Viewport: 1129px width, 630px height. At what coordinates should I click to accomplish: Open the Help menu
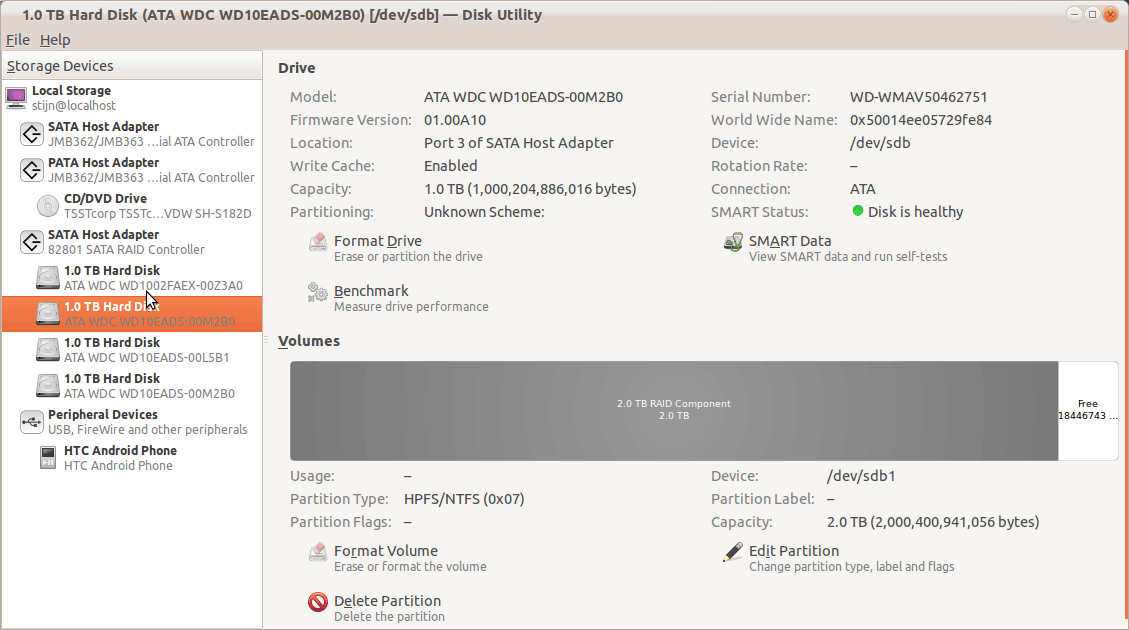[55, 40]
